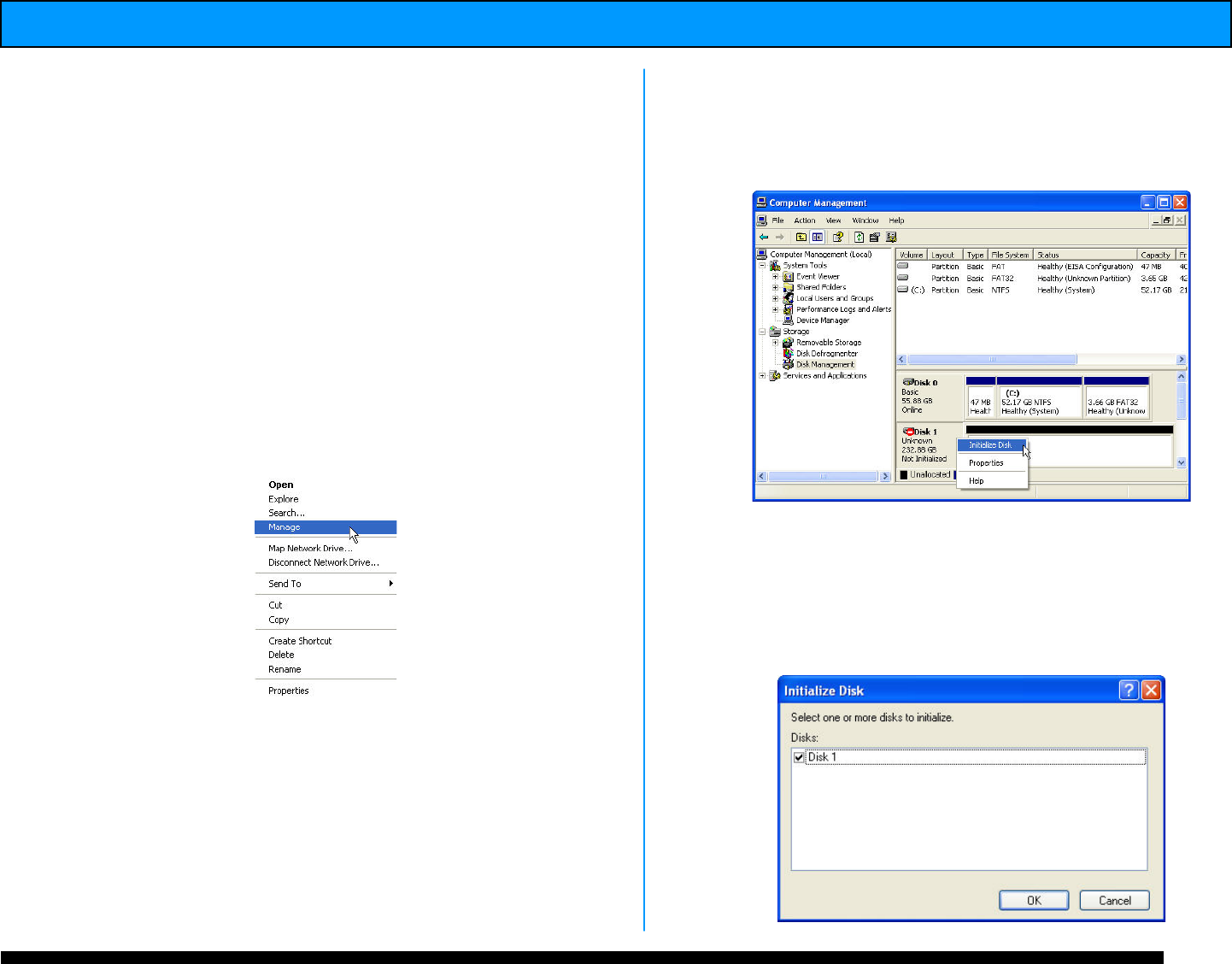The image size is (1232, 964).
Task: Expand the Event Viewer node
Action: click(776, 277)
